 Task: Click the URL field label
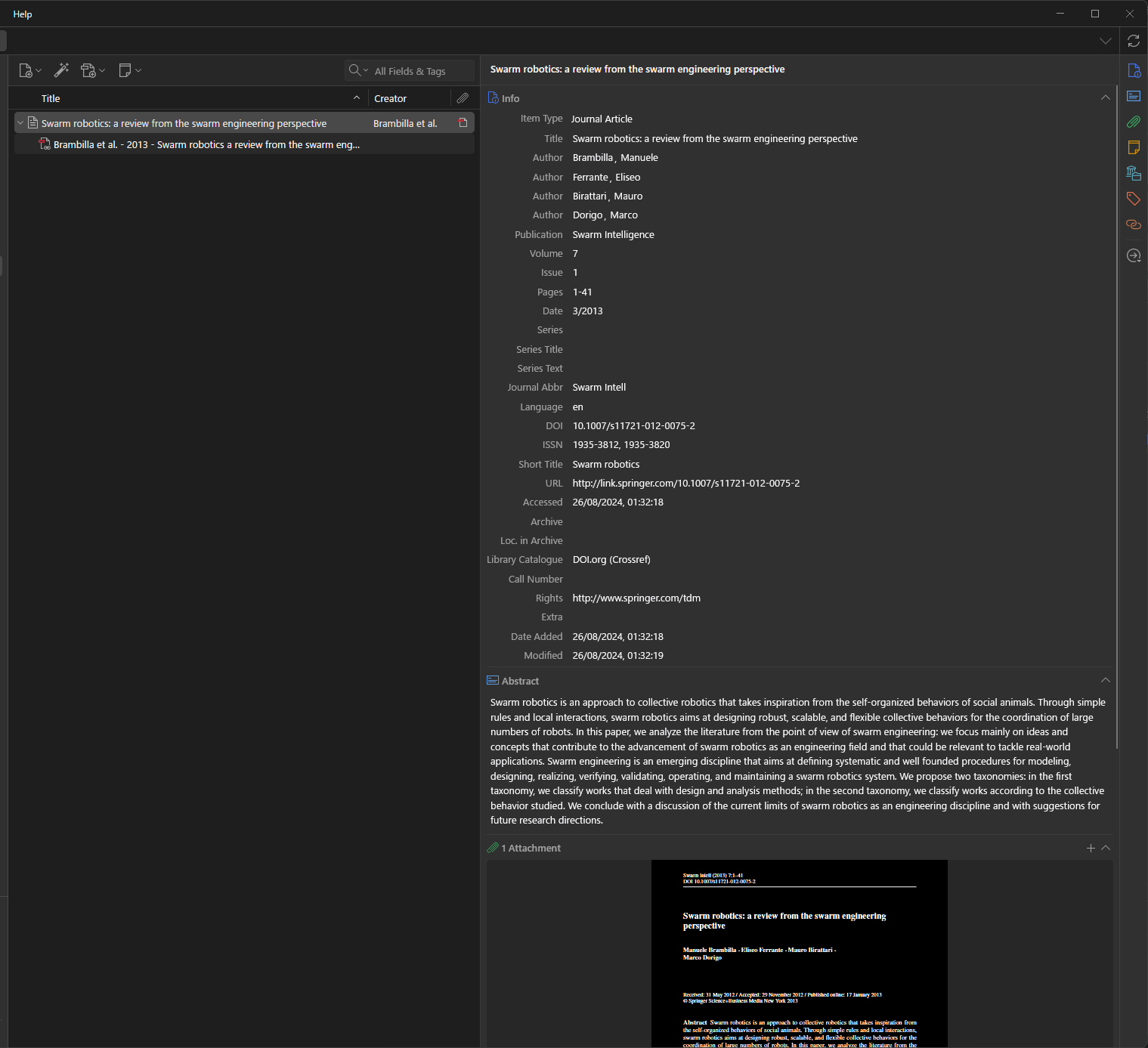point(554,483)
